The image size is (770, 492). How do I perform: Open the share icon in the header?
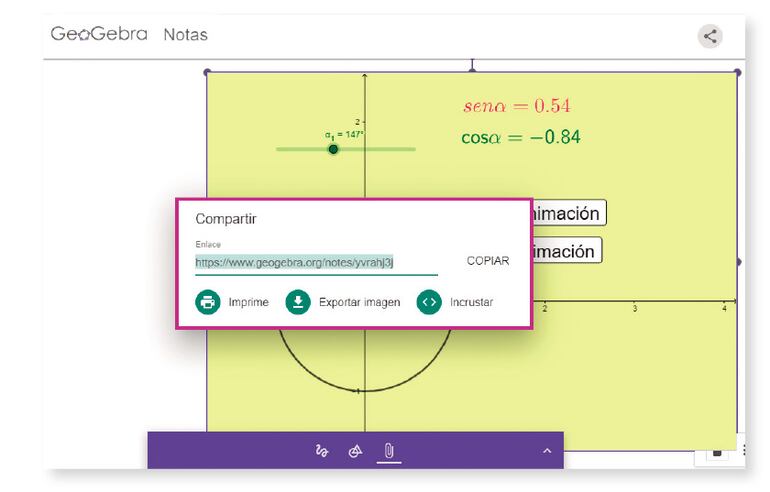coord(710,36)
